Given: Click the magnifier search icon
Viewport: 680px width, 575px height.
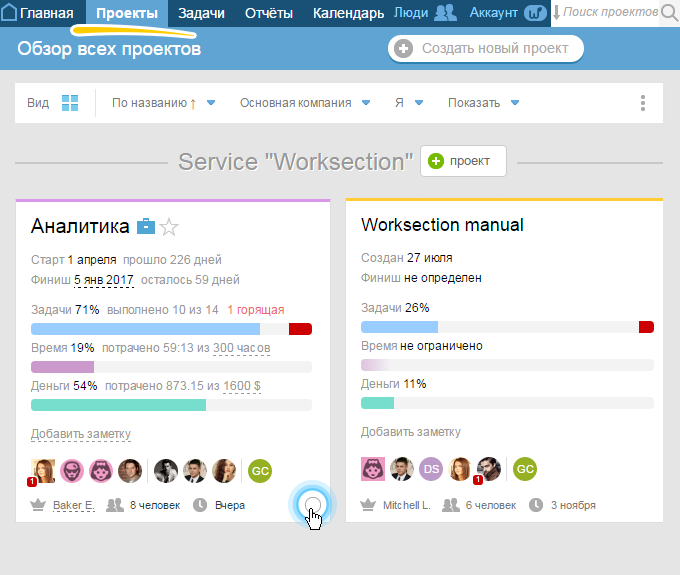Looking at the screenshot, I should point(670,13).
